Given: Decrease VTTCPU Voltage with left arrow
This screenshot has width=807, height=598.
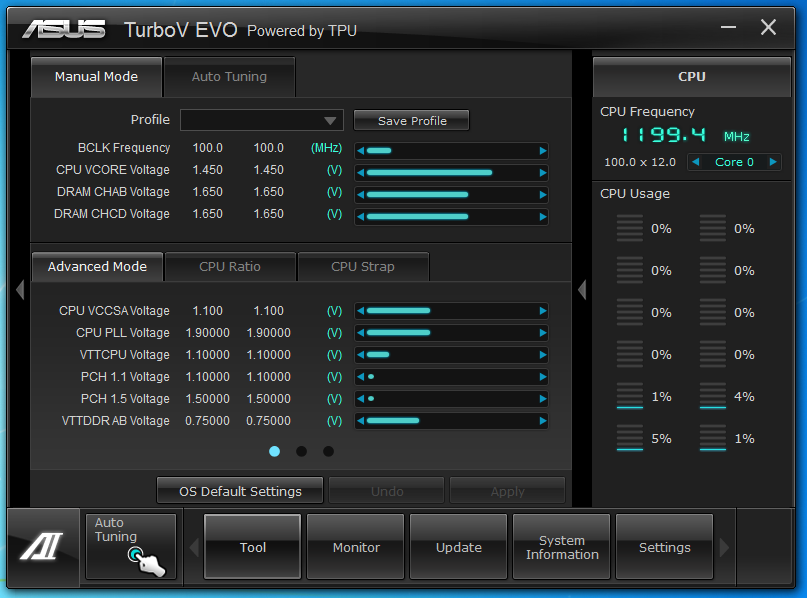Looking at the screenshot, I should pyautogui.click(x=361, y=355).
